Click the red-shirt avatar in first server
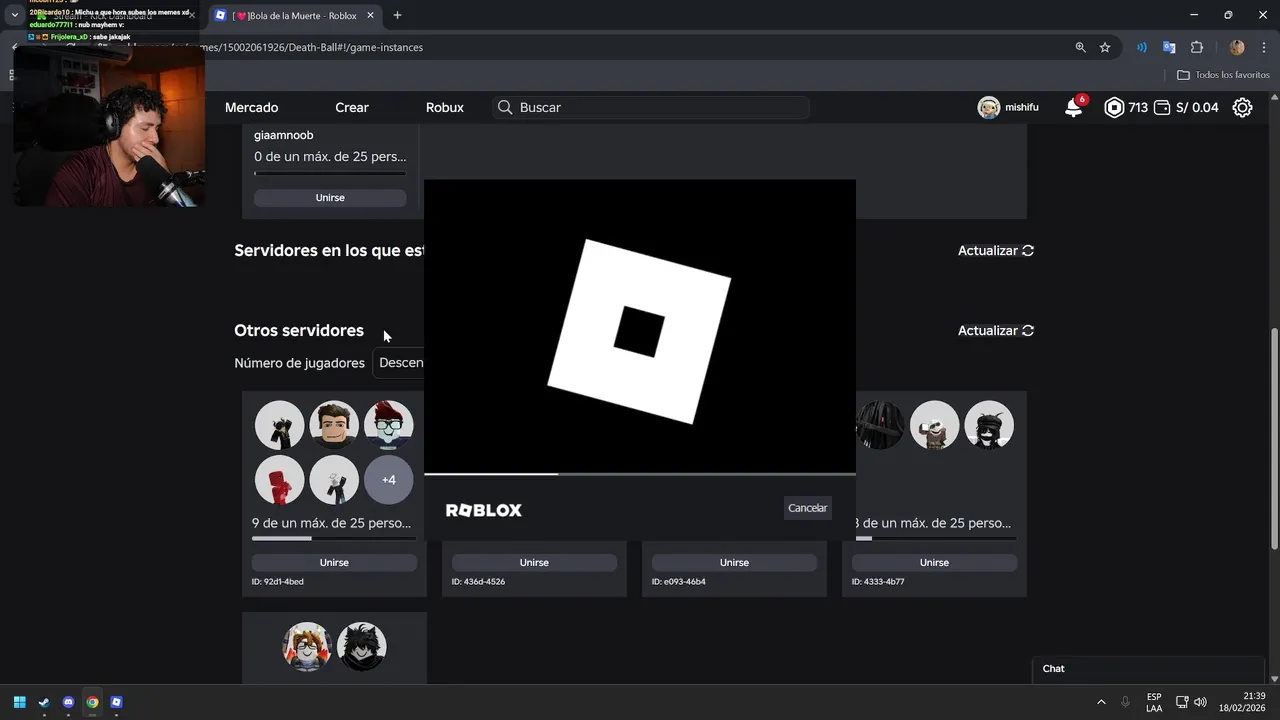Viewport: 1280px width, 720px height. (x=279, y=480)
